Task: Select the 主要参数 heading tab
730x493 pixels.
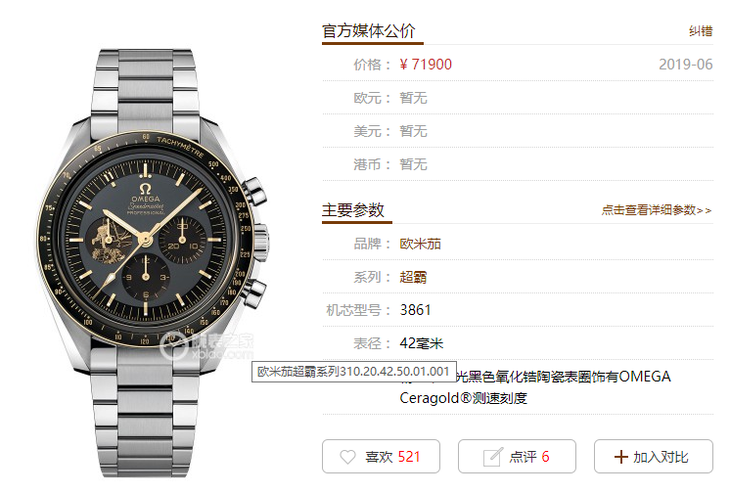Action: pos(353,210)
